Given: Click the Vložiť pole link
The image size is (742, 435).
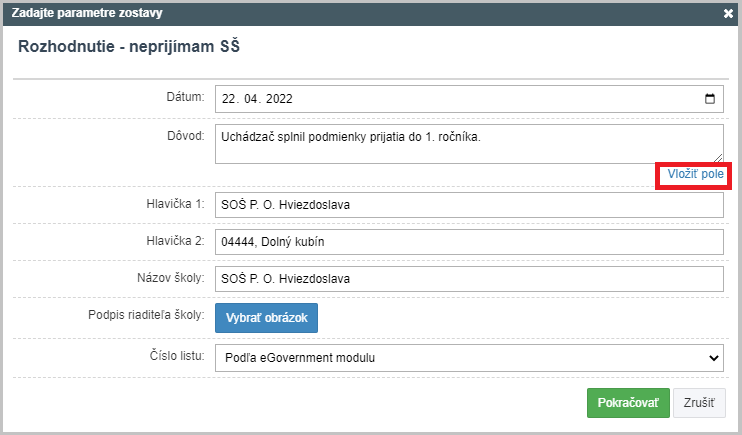Looking at the screenshot, I should click(695, 174).
